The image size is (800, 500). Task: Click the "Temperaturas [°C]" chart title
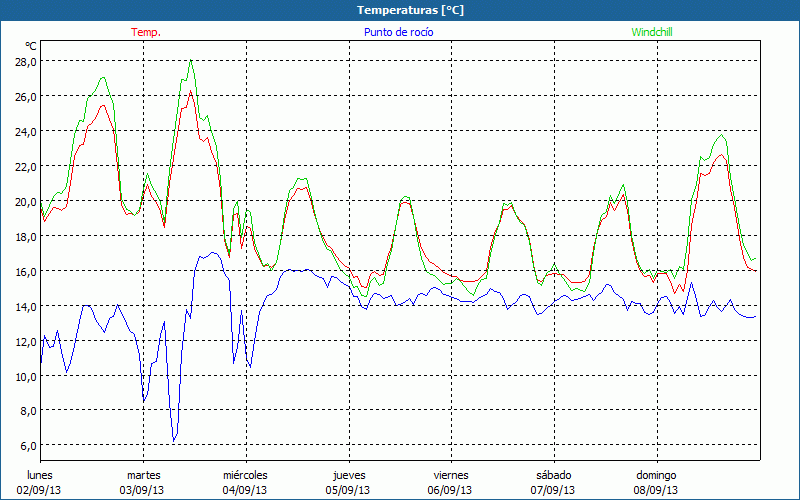(x=411, y=9)
